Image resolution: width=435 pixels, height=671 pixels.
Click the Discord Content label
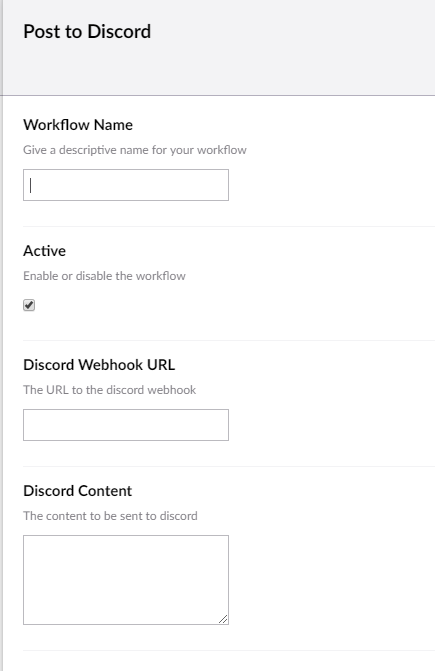[77, 491]
